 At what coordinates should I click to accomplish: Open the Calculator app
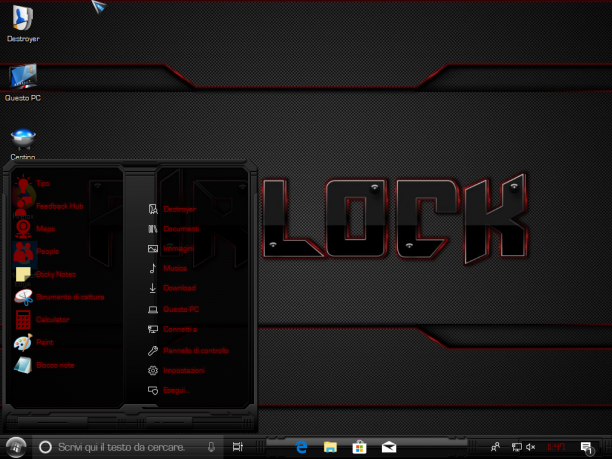(42, 320)
